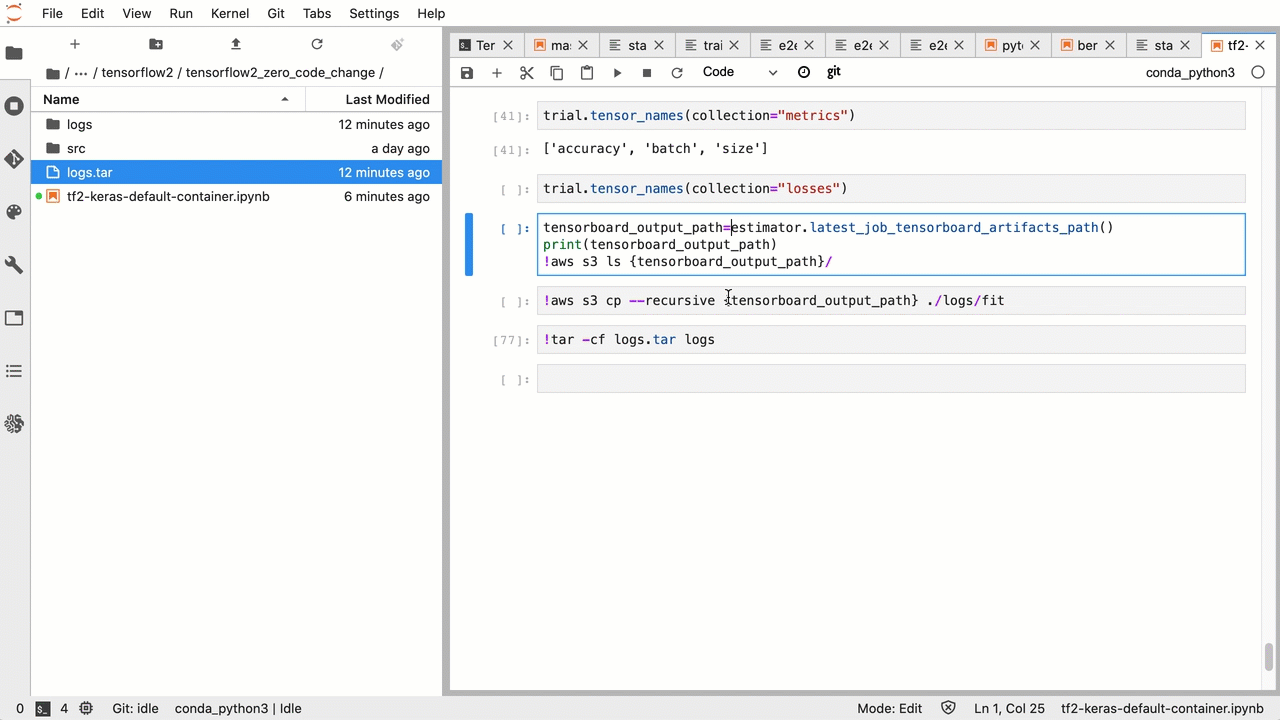Toggle the extension manager panel at sidebar bottom
This screenshot has width=1280, height=720.
pyautogui.click(x=14, y=424)
